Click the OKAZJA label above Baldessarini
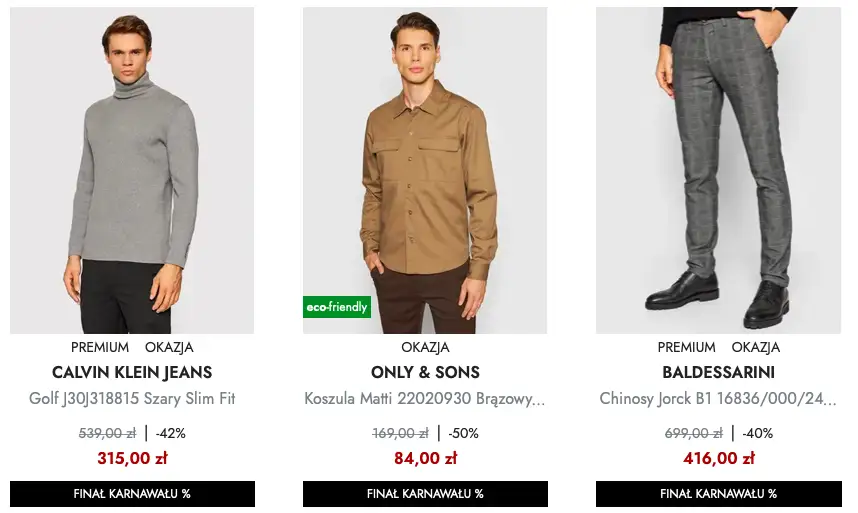The width and height of the screenshot is (858, 513). pyautogui.click(x=755, y=347)
